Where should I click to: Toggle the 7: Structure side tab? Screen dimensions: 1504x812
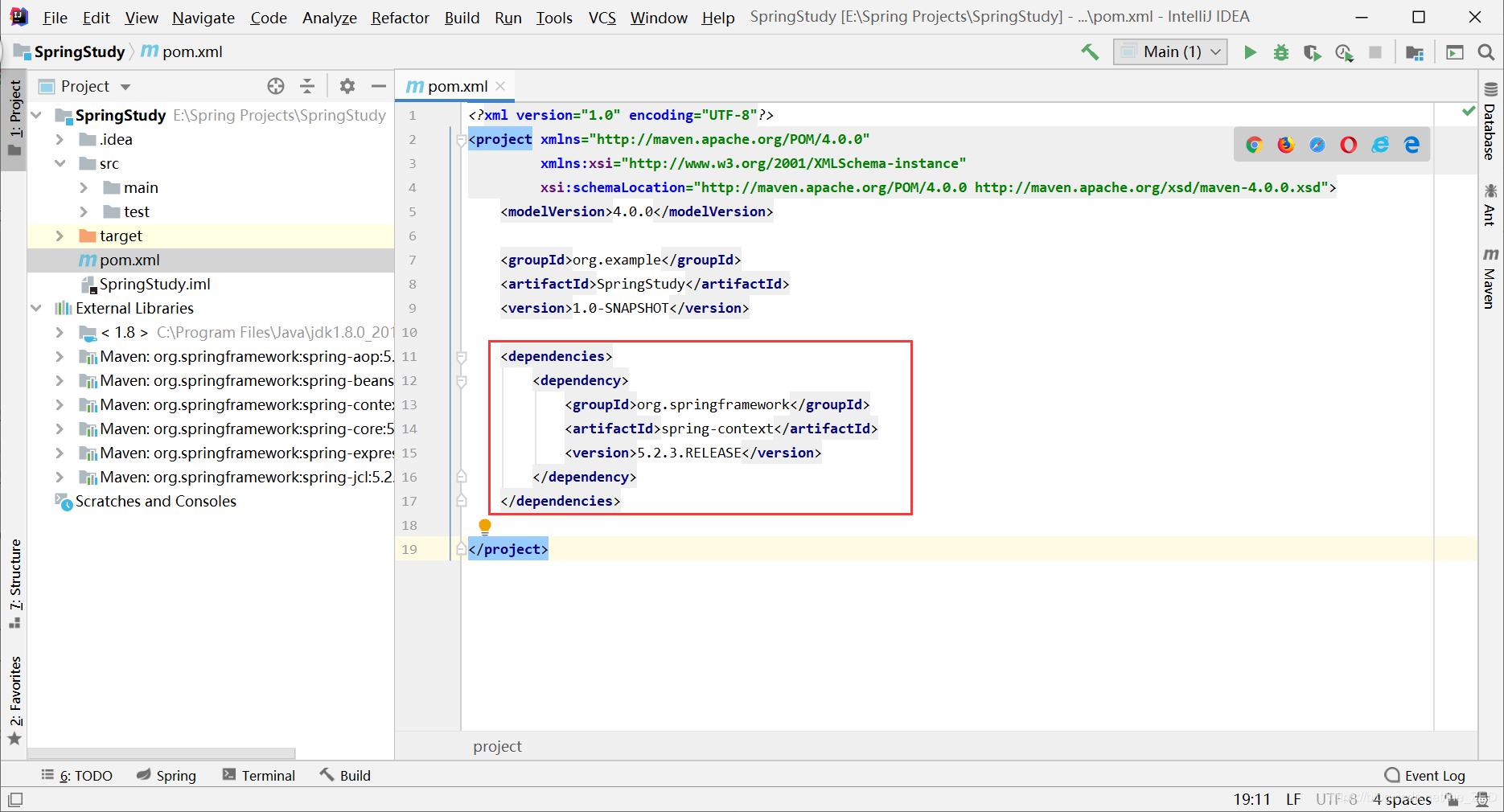14,584
